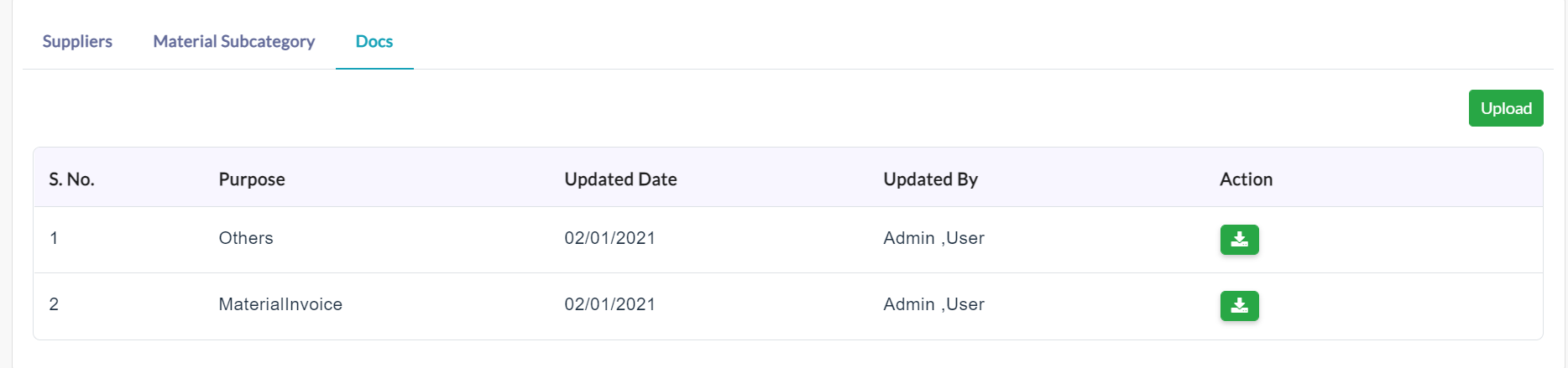Select the Others purpose cell

pos(246,238)
